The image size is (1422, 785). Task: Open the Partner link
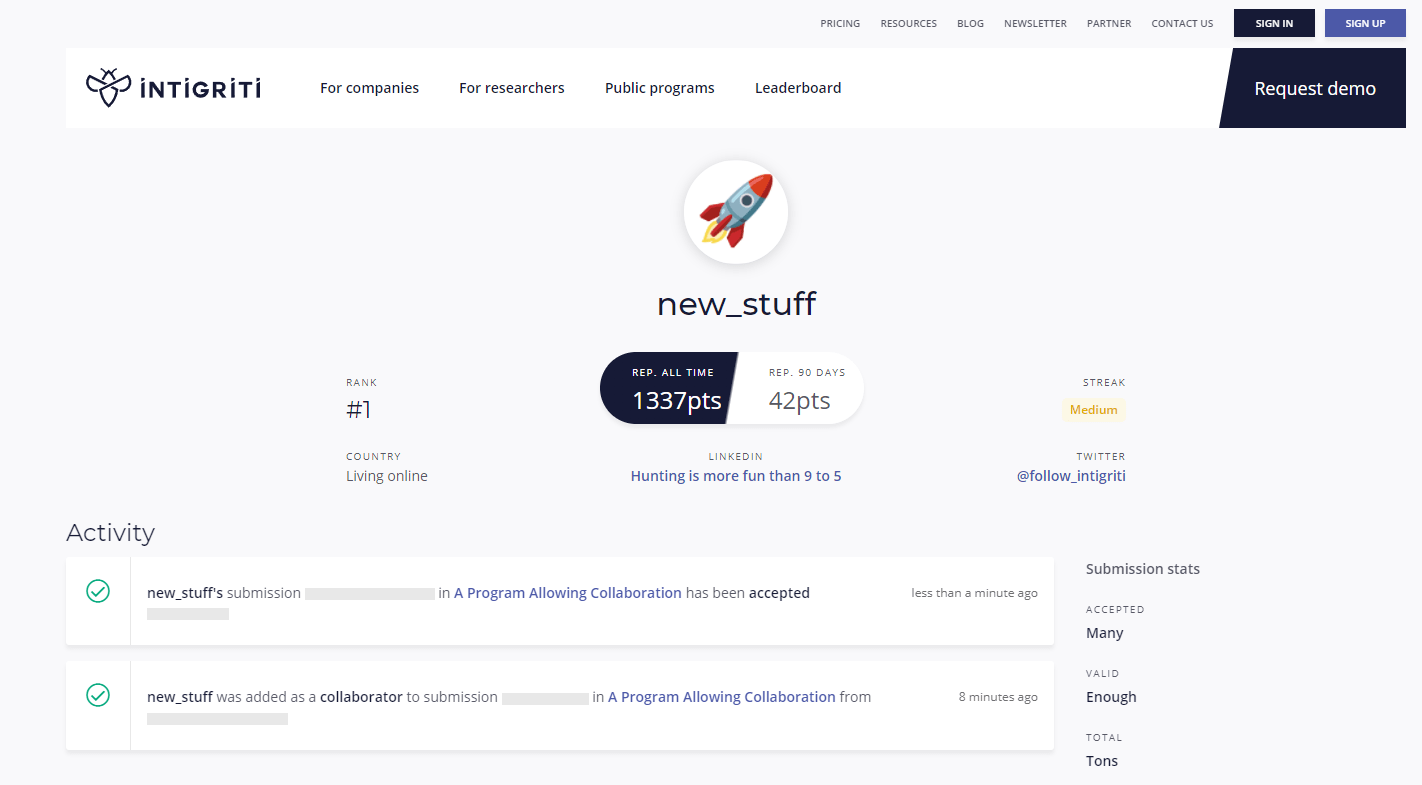(1109, 23)
